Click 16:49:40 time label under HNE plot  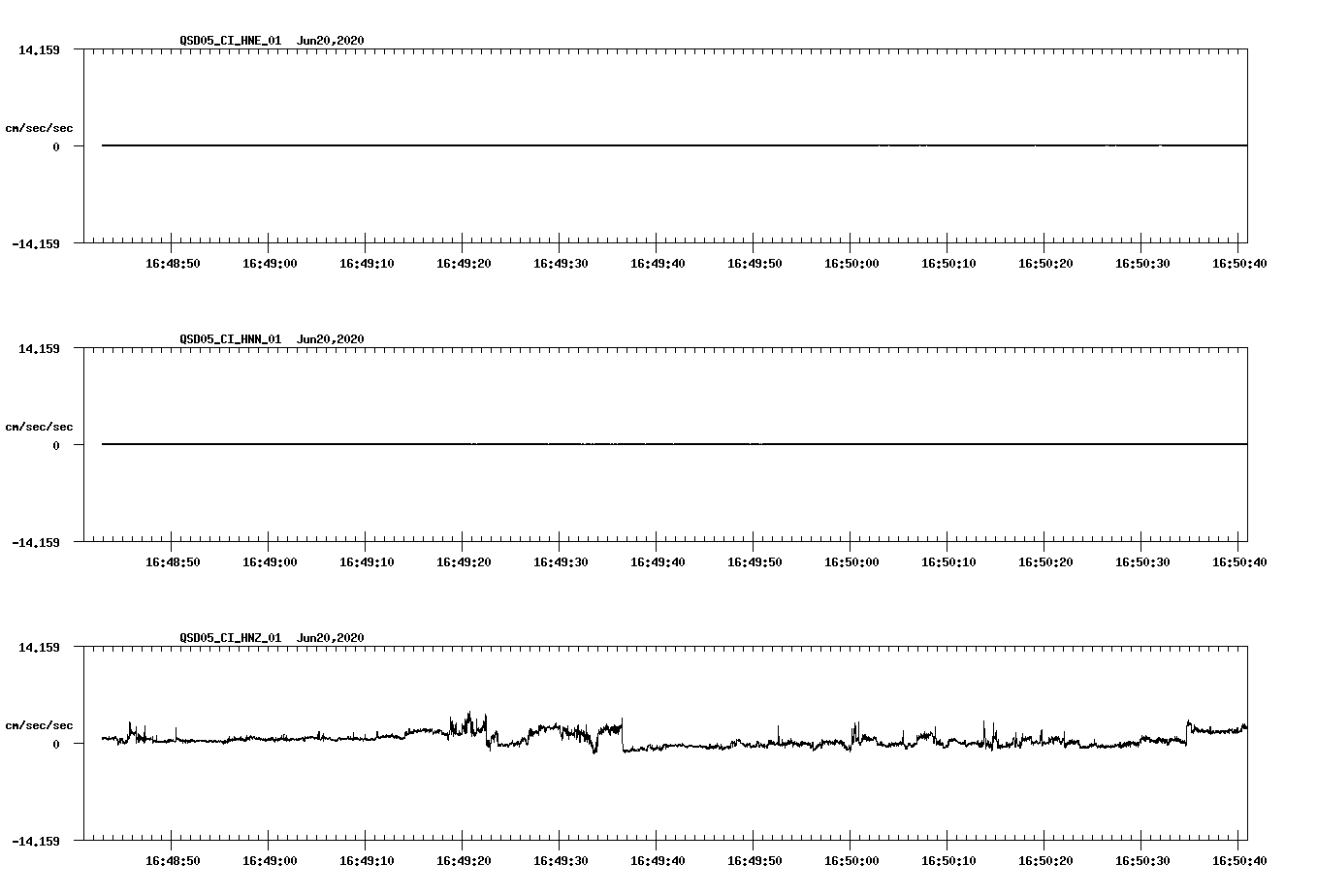[658, 264]
